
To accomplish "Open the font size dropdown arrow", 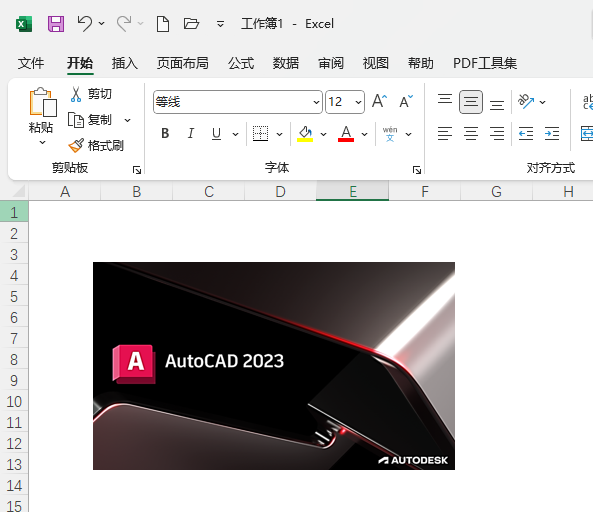I will [358, 102].
